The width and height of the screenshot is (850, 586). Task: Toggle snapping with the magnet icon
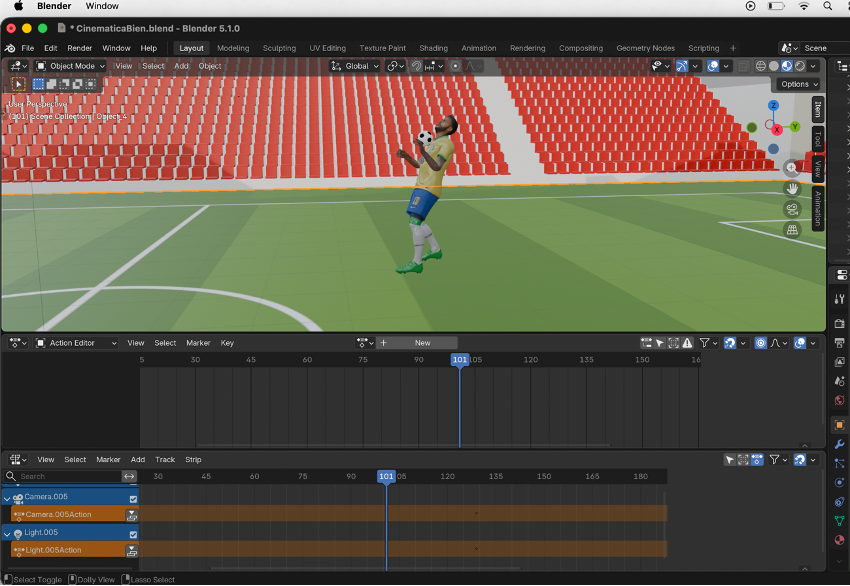coord(418,66)
